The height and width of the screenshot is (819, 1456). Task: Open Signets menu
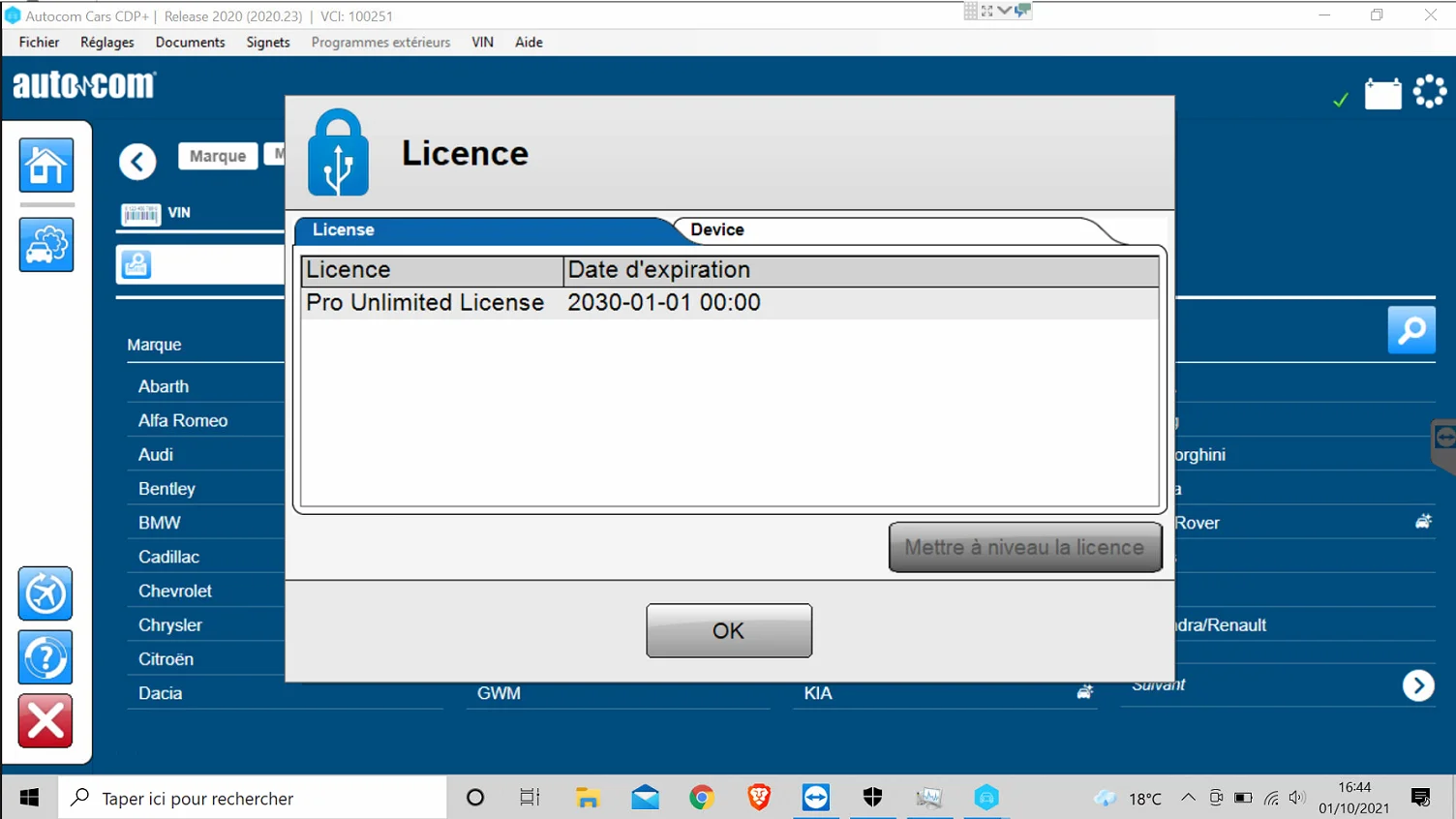[268, 43]
